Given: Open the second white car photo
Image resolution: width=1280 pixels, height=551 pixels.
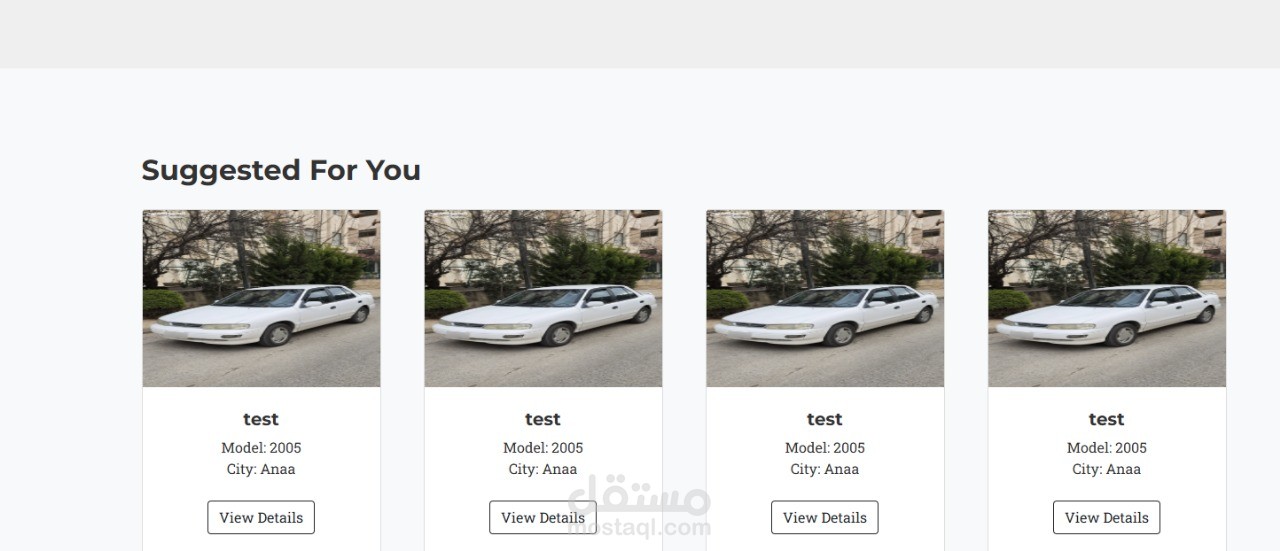Looking at the screenshot, I should 543,298.
